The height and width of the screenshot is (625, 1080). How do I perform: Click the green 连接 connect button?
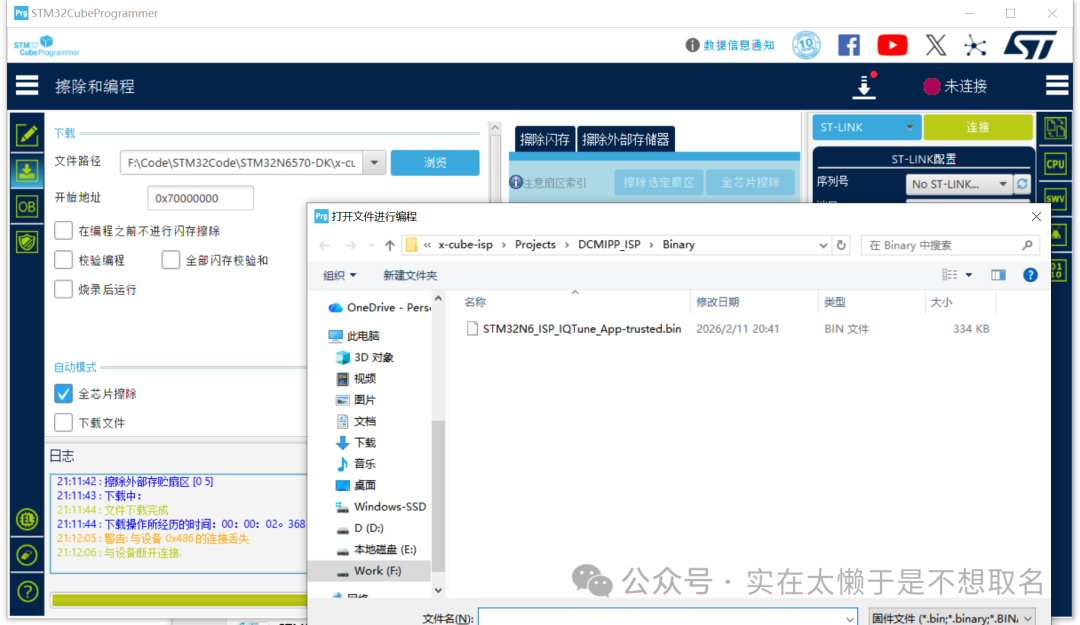point(977,127)
